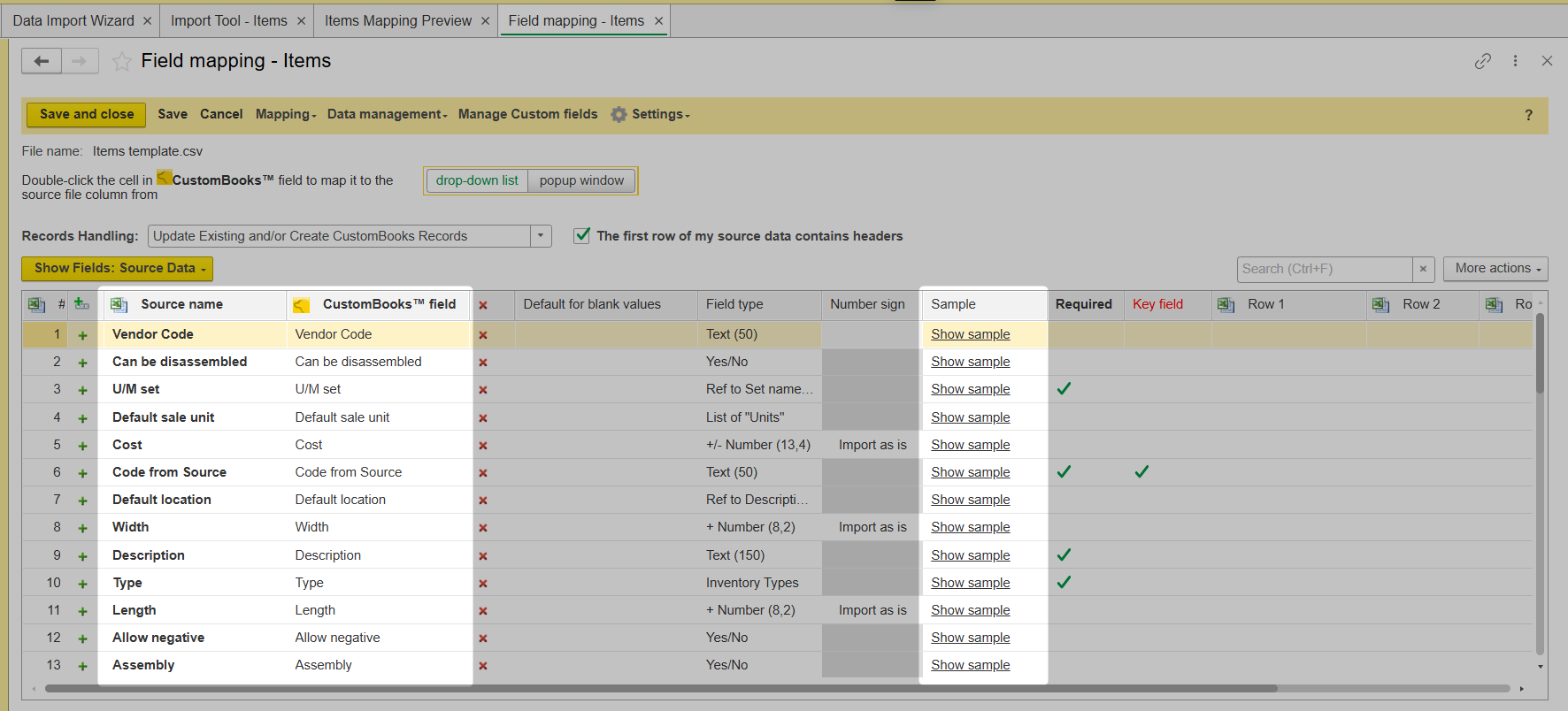This screenshot has height=711, width=1568.
Task: Toggle Key field check on Code from Source
Action: [1141, 472]
